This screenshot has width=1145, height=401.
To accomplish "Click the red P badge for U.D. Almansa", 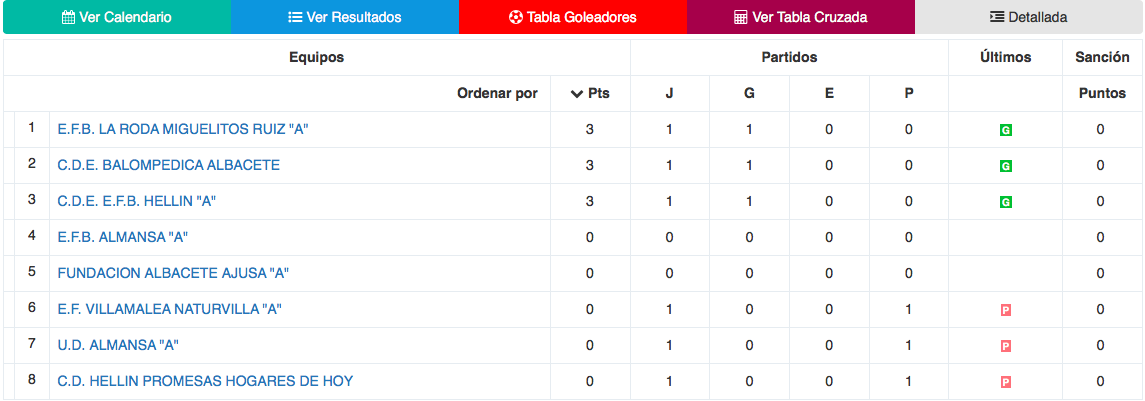I will tap(1005, 346).
